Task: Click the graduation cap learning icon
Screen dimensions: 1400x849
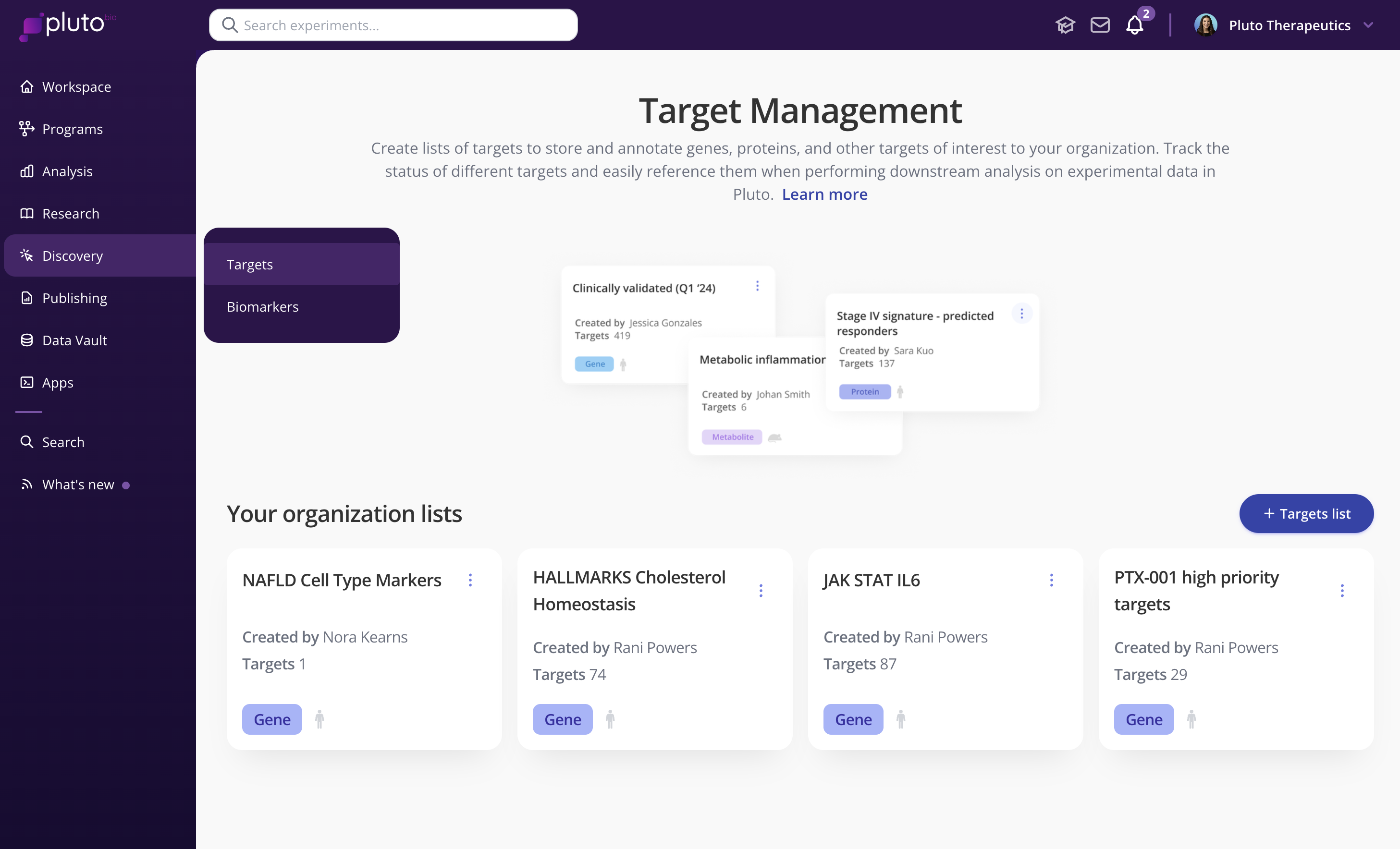Action: click(x=1065, y=25)
